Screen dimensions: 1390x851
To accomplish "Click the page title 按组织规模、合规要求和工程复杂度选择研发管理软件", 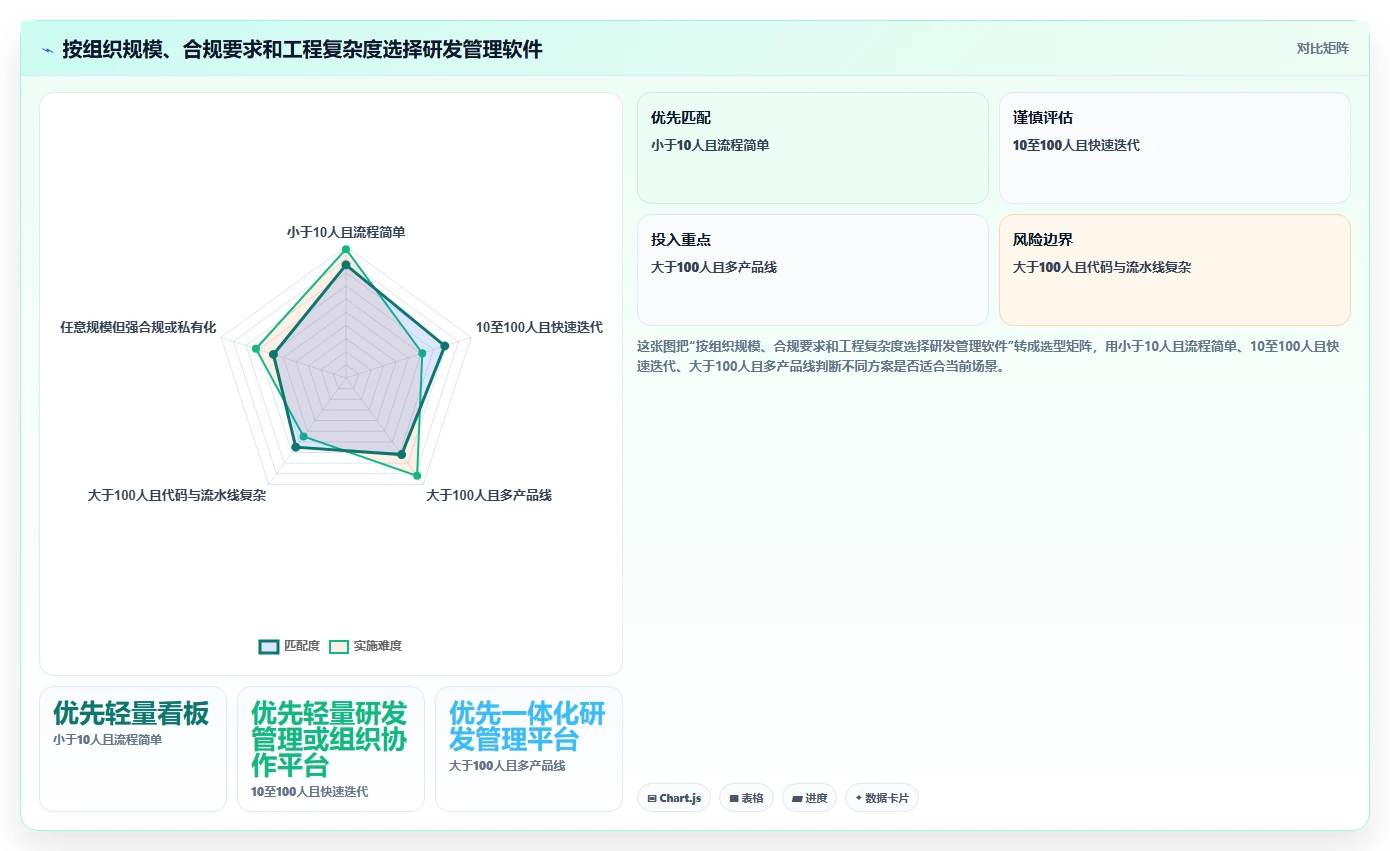I will [302, 49].
